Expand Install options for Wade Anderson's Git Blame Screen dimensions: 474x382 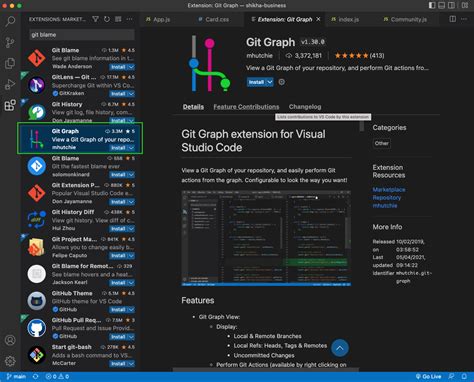click(x=131, y=67)
